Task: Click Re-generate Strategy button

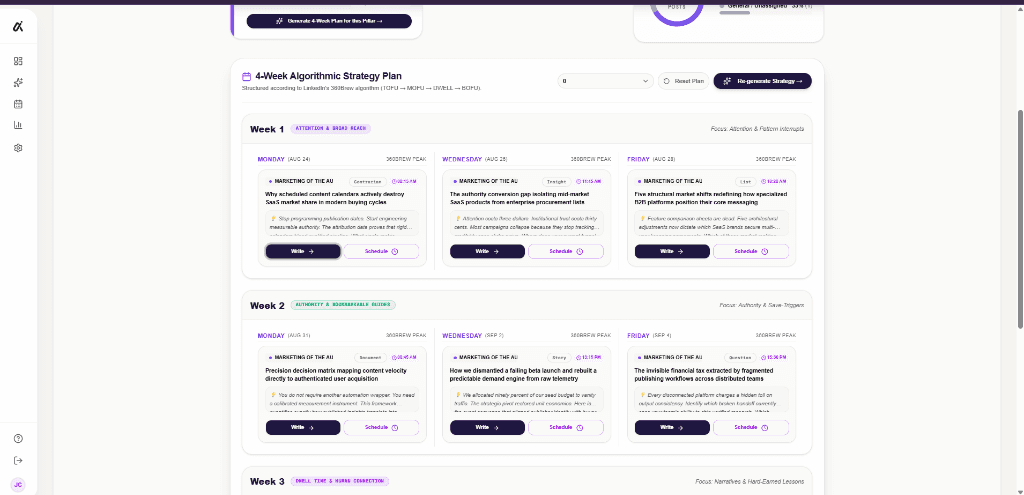Action: point(762,81)
